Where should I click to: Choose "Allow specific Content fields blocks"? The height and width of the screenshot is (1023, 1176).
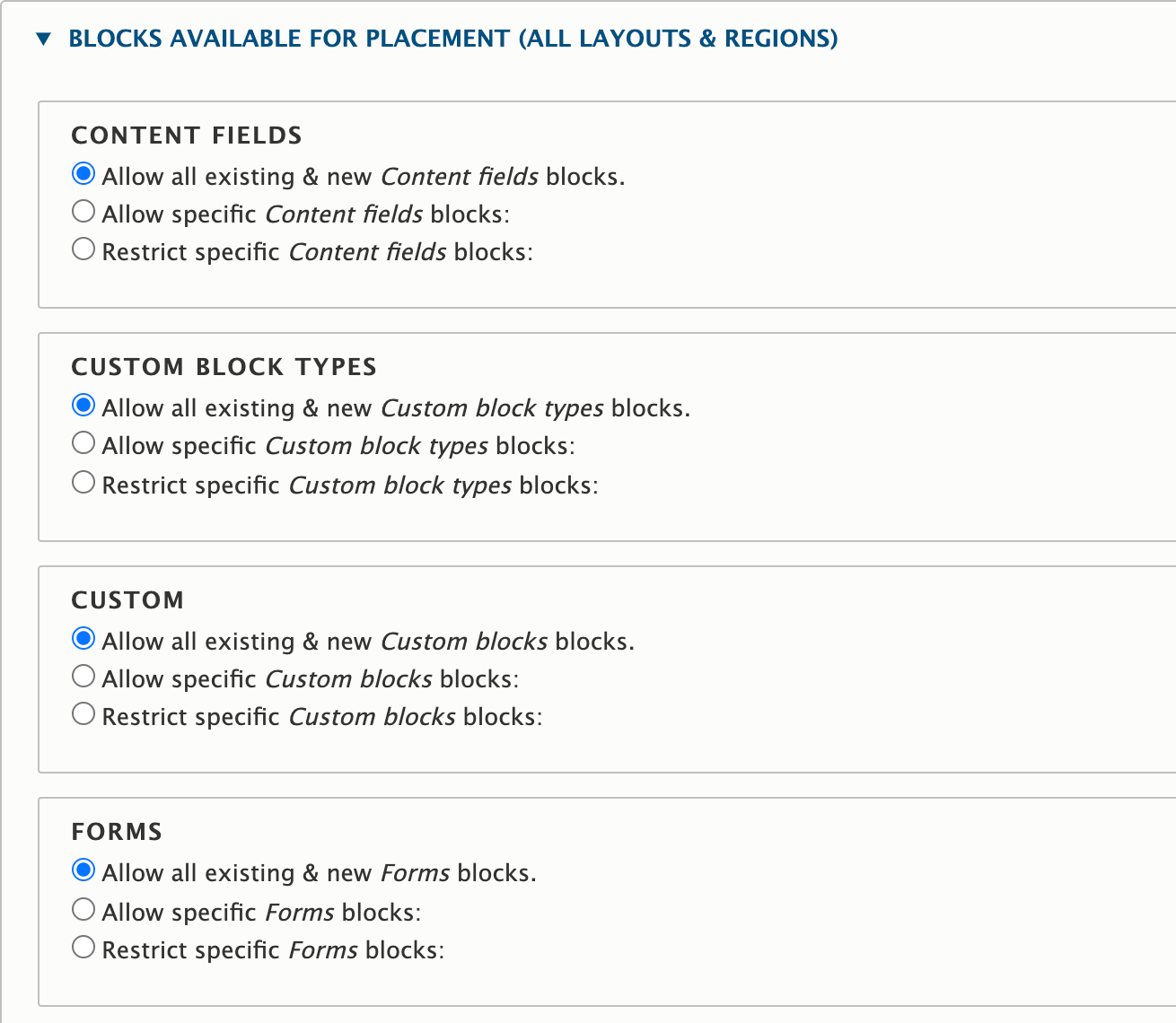(83, 211)
